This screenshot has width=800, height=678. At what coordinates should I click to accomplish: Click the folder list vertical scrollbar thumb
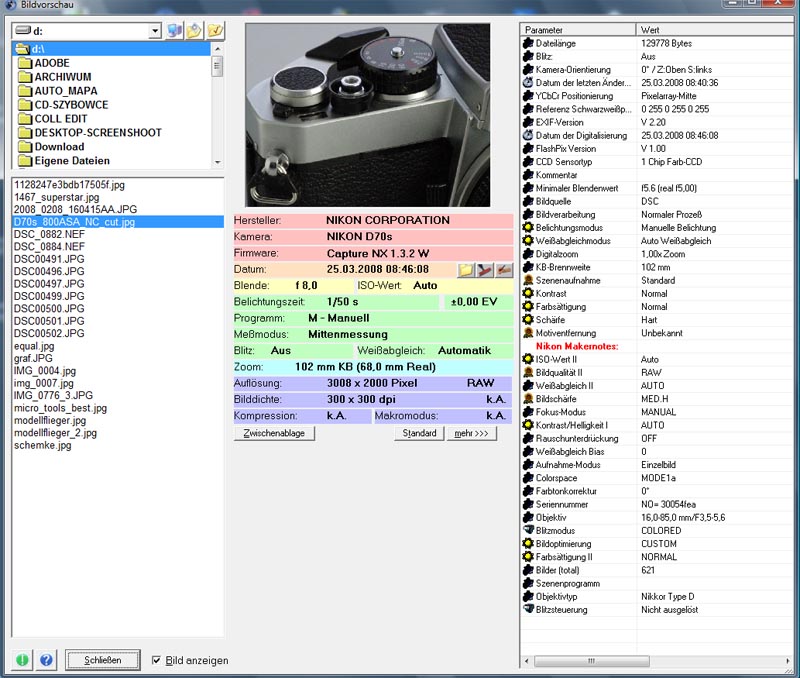[x=217, y=66]
